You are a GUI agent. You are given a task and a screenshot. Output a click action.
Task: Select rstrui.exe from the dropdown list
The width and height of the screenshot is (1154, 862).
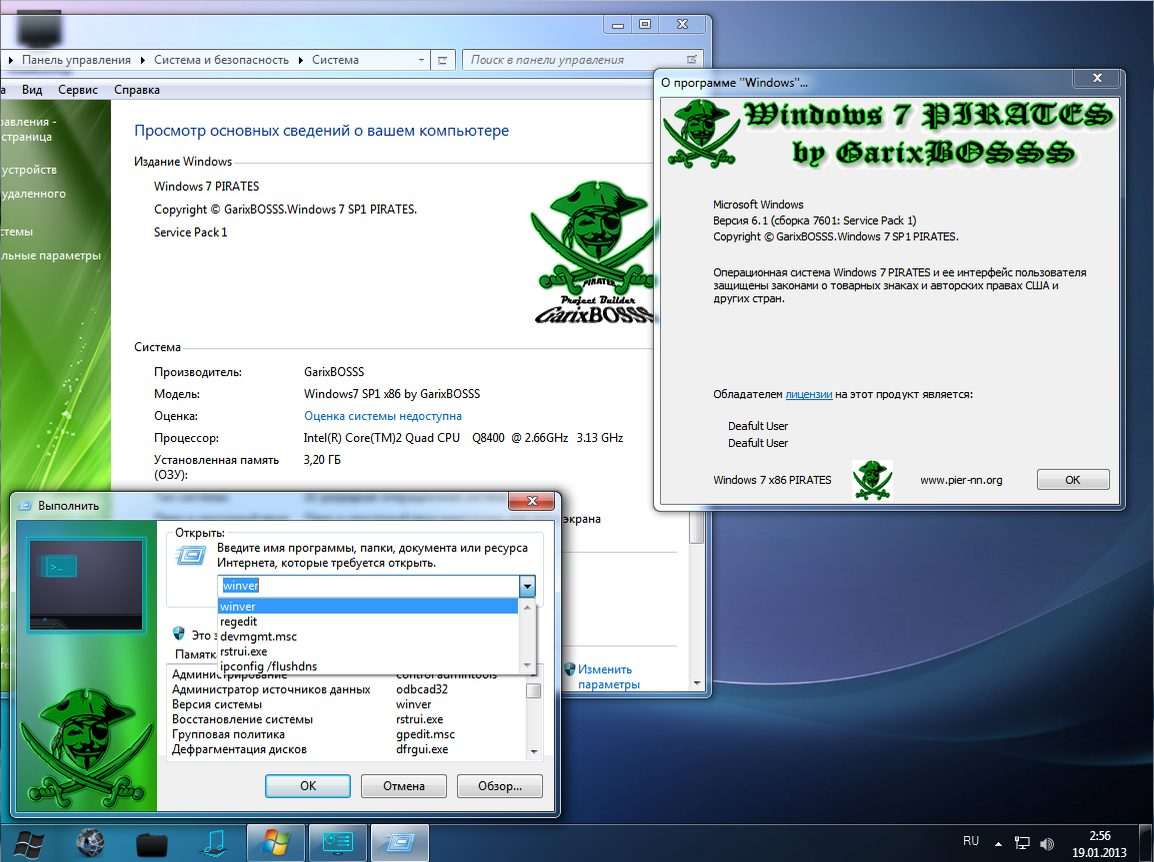(x=369, y=651)
